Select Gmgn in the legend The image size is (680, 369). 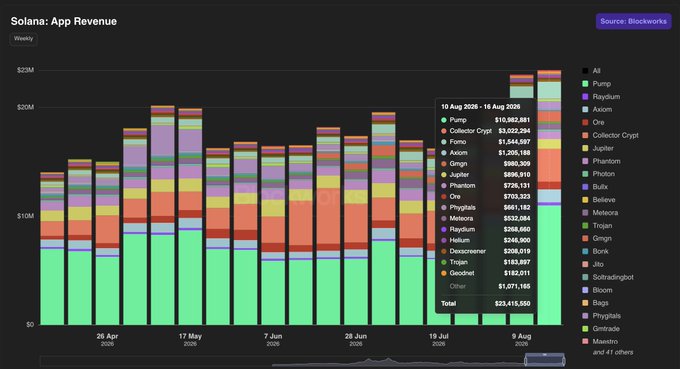(x=597, y=238)
